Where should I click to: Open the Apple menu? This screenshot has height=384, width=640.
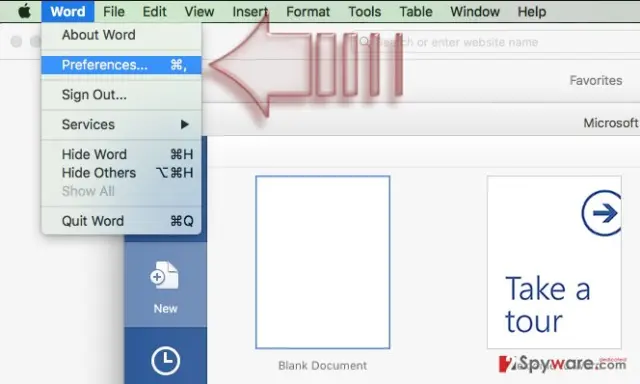click(24, 11)
